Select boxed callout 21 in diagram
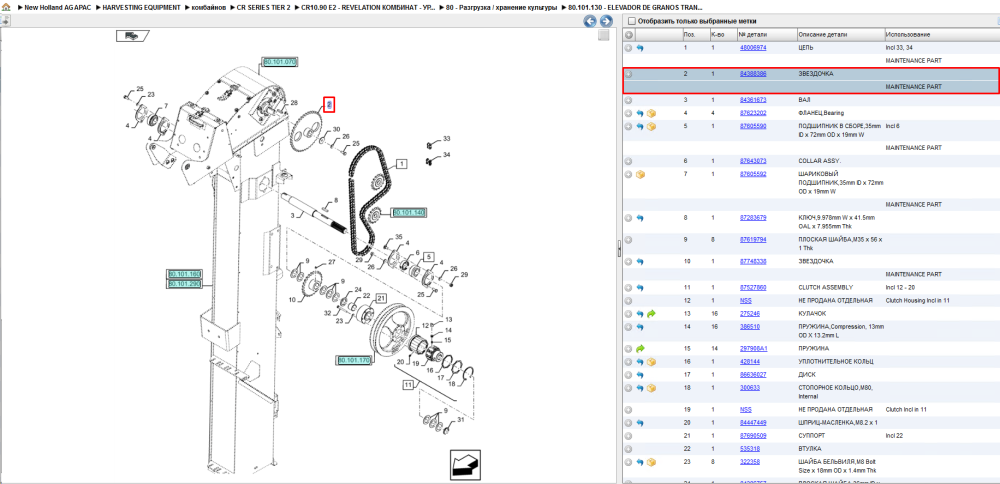1000x484 pixels. (381, 298)
